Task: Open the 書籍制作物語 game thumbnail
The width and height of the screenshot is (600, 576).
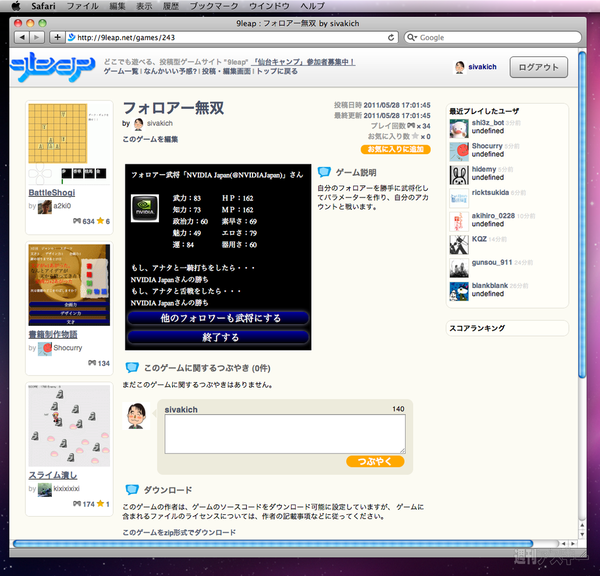Action: click(69, 285)
